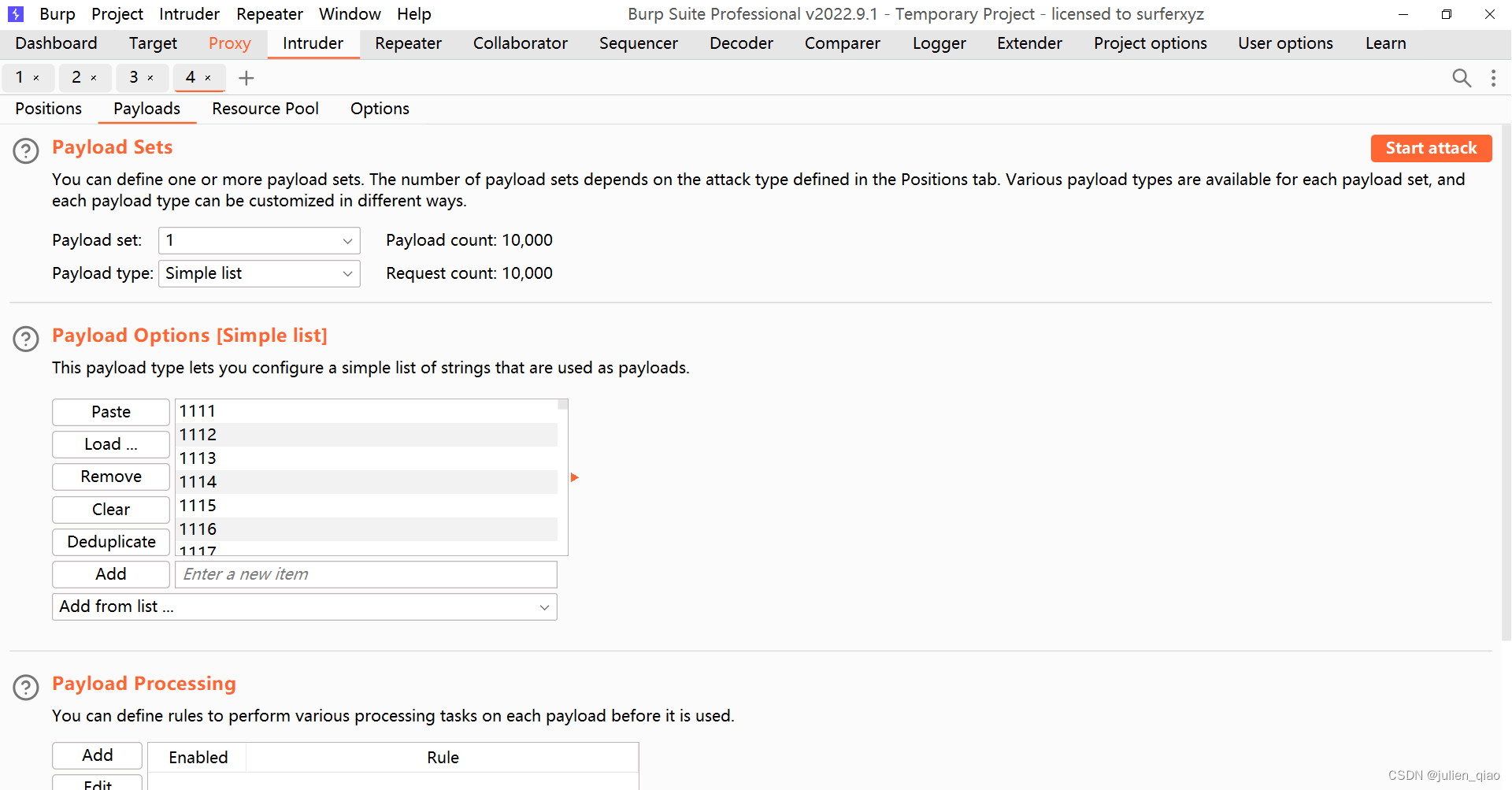Click the Burp Suite logo icon
This screenshot has height=790, width=1512.
coord(16,14)
